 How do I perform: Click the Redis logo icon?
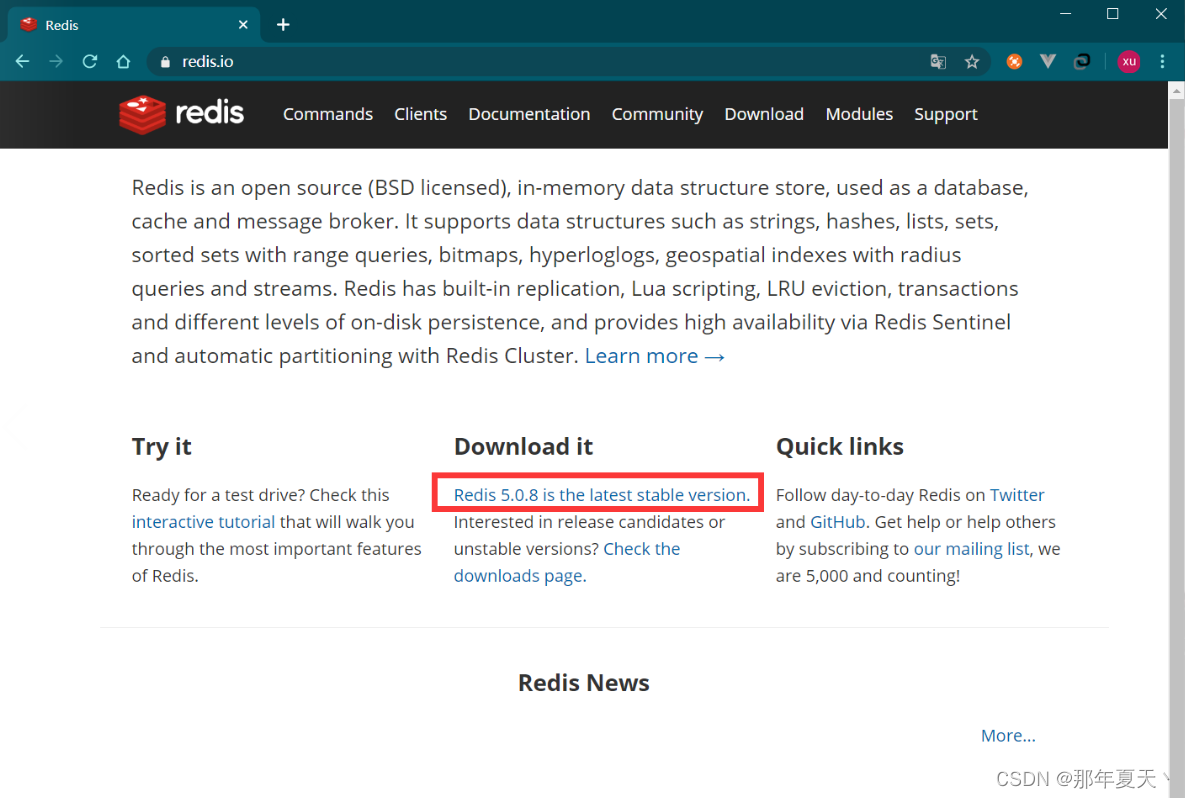(142, 114)
